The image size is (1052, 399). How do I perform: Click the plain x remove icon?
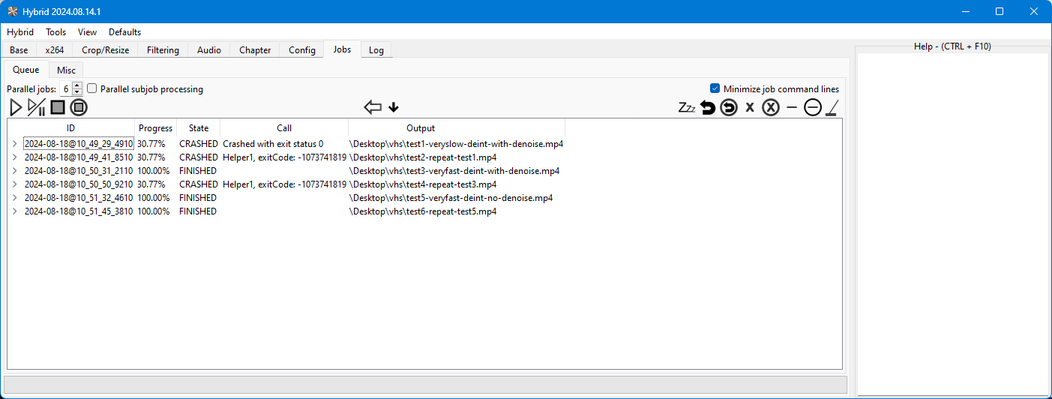pyautogui.click(x=750, y=107)
